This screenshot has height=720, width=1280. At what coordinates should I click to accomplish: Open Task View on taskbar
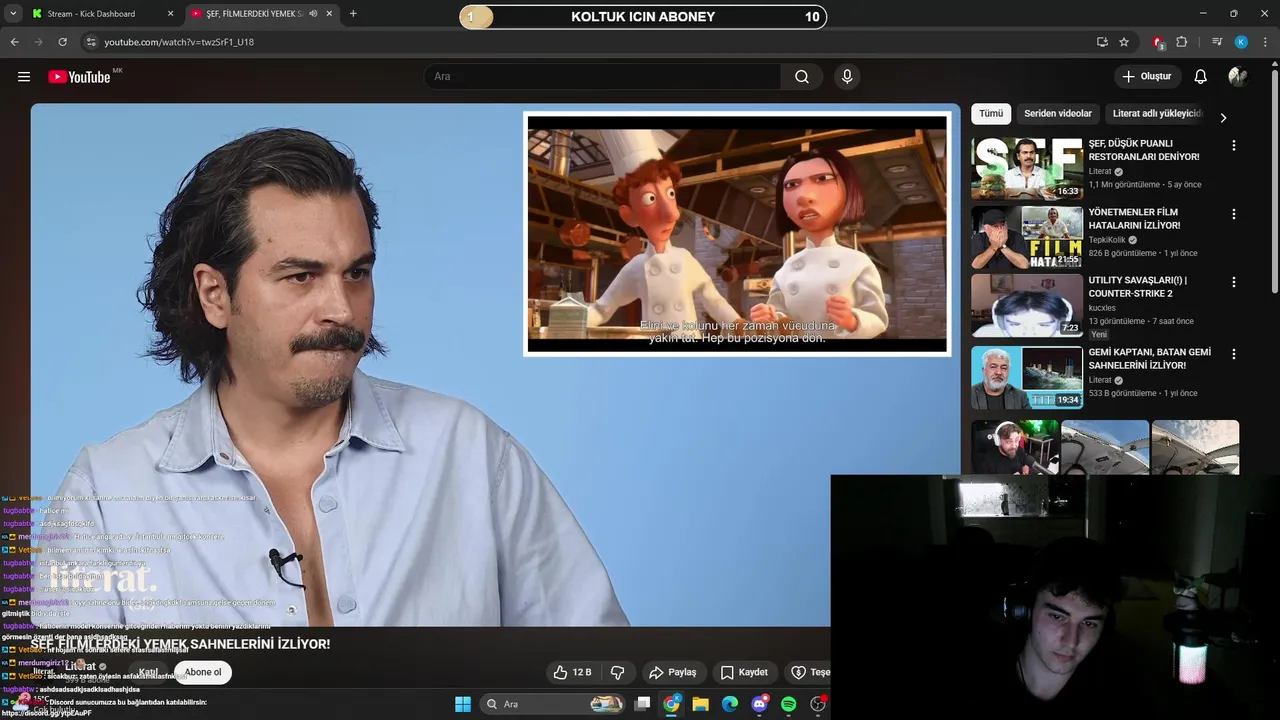643,704
